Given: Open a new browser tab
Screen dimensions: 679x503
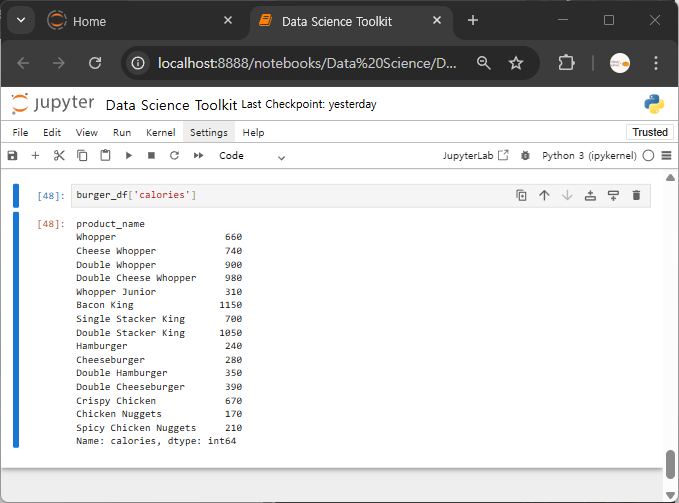Looking at the screenshot, I should click(x=473, y=20).
